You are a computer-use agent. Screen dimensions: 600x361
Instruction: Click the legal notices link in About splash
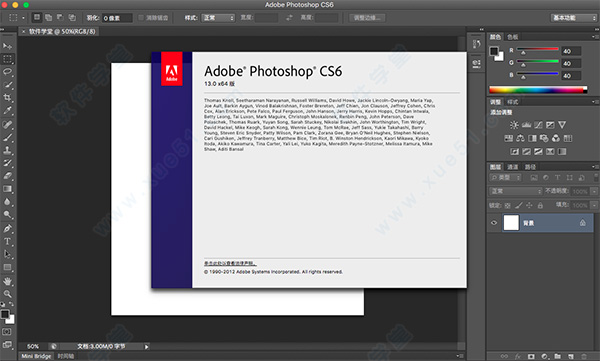(230, 263)
